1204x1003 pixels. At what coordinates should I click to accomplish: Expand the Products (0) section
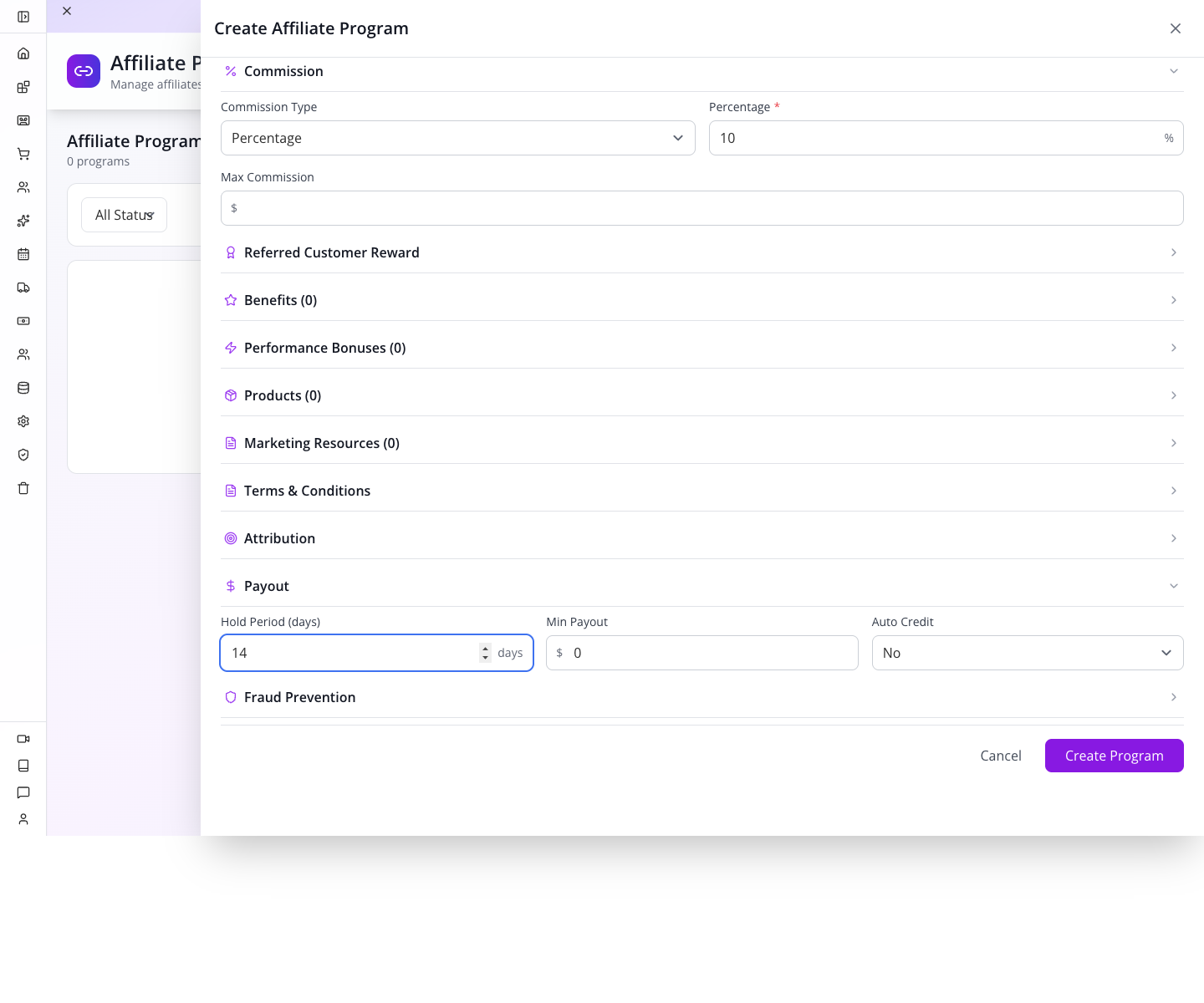702,395
